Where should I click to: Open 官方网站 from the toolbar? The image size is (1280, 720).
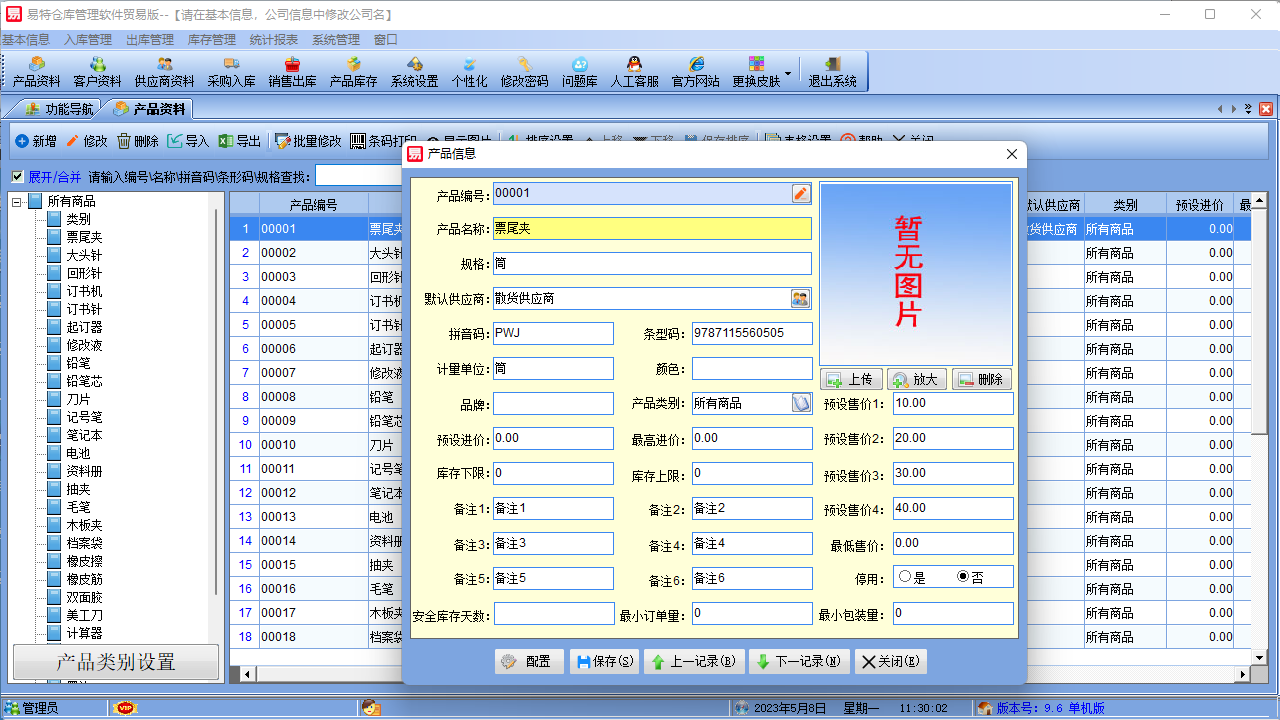(695, 70)
